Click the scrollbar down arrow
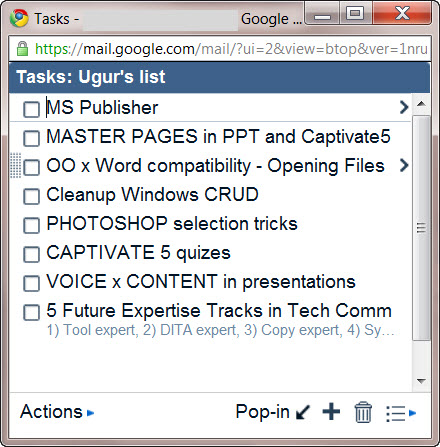Screen dimensions: 440x447 click(421, 381)
